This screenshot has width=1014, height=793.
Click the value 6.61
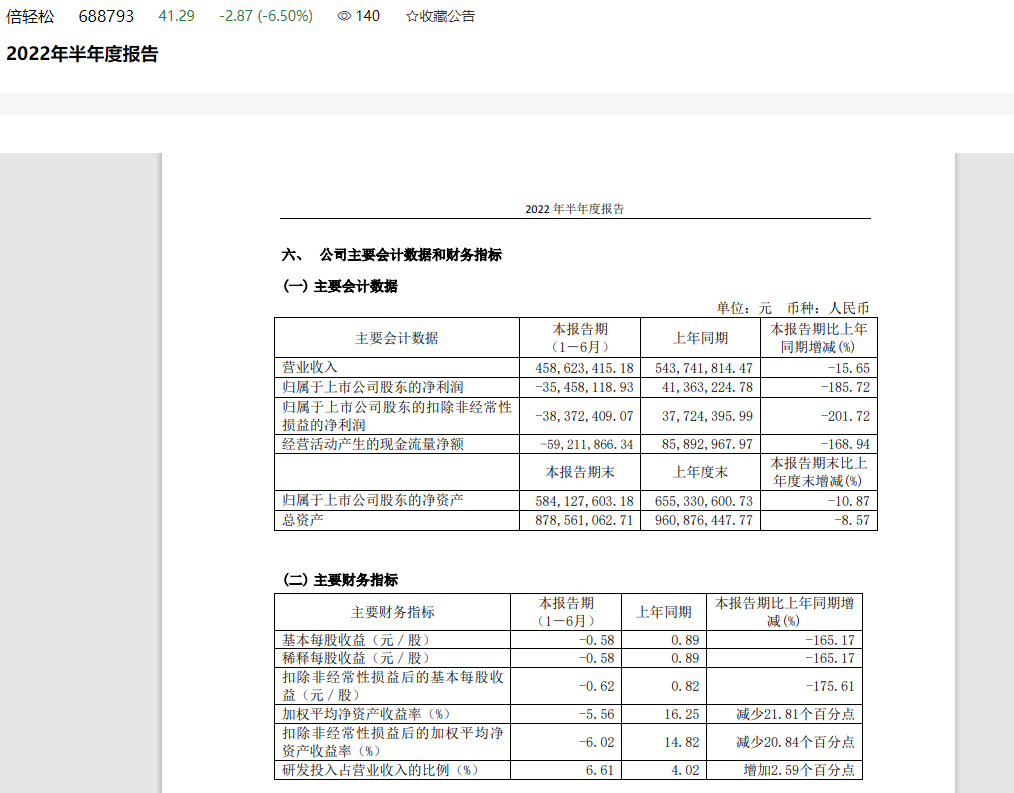(x=599, y=770)
